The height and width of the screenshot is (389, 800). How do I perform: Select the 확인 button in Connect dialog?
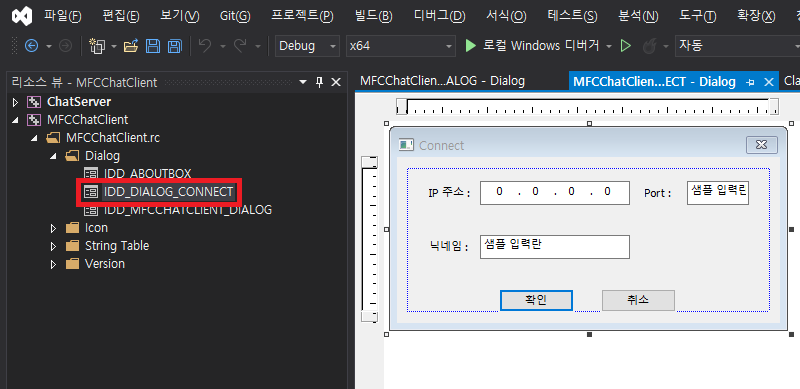(x=536, y=300)
